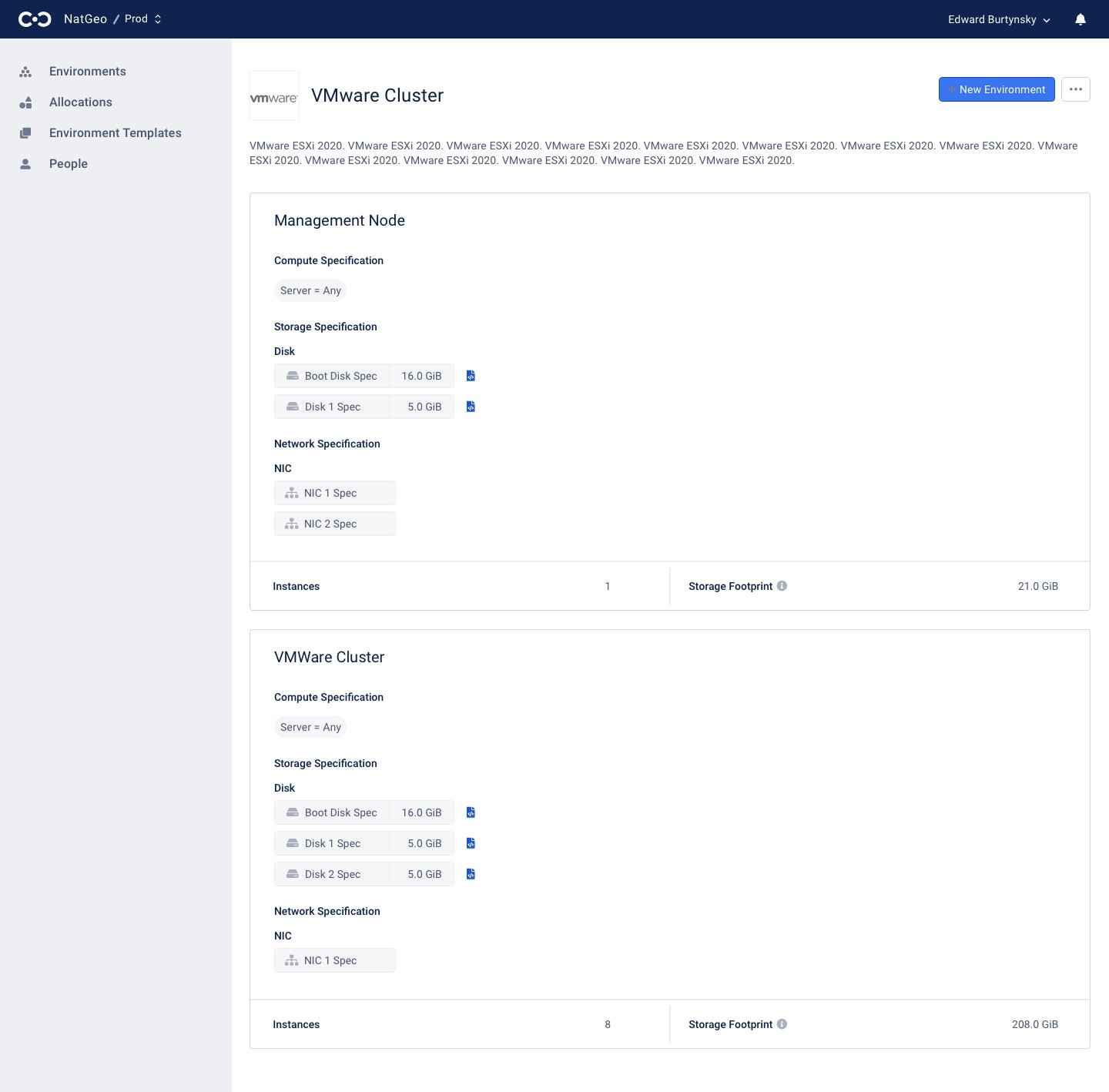Open script file for Management Node Disk 1
The image size is (1109, 1092).
[x=471, y=407]
